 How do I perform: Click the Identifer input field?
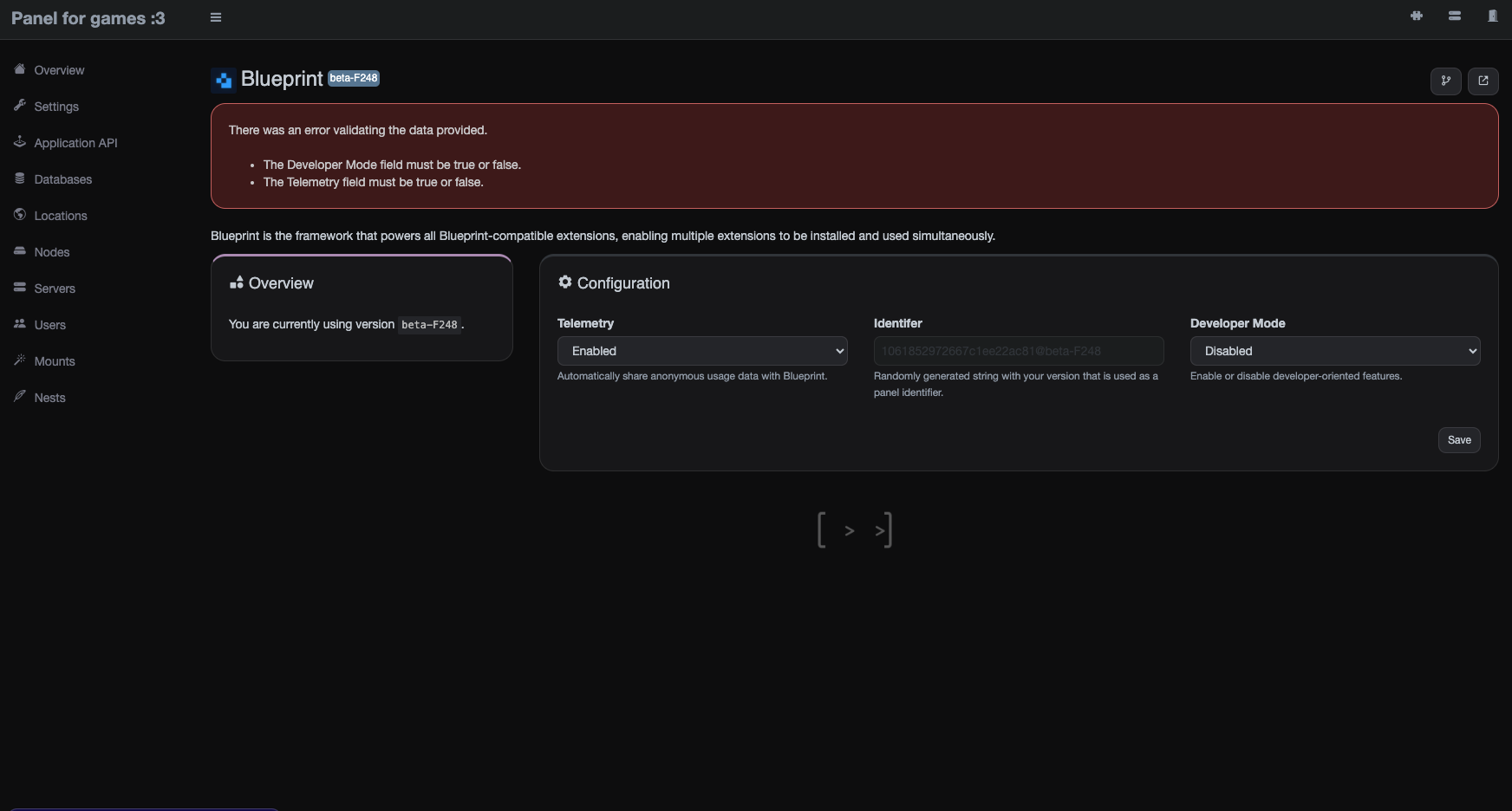pos(1019,351)
